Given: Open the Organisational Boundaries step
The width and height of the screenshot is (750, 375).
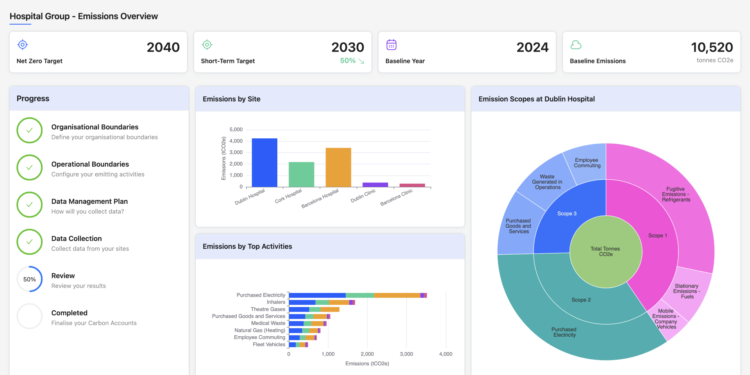Looking at the screenshot, I should pos(95,127).
